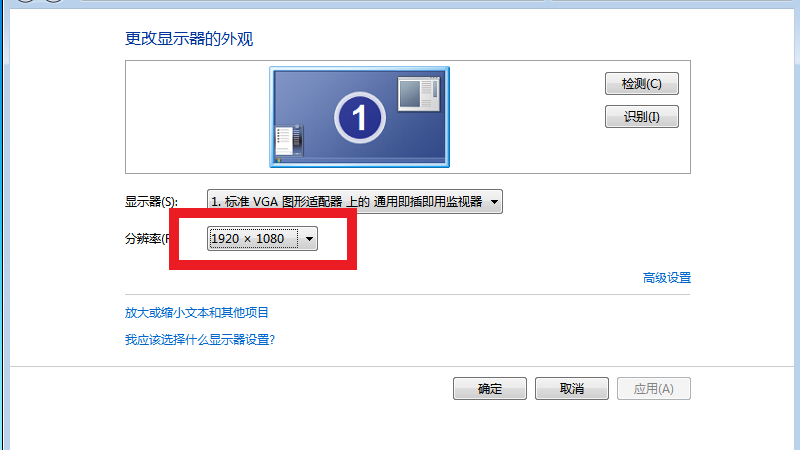Expand the 显示器 dropdown arrow
800x450 pixels.
pos(494,202)
